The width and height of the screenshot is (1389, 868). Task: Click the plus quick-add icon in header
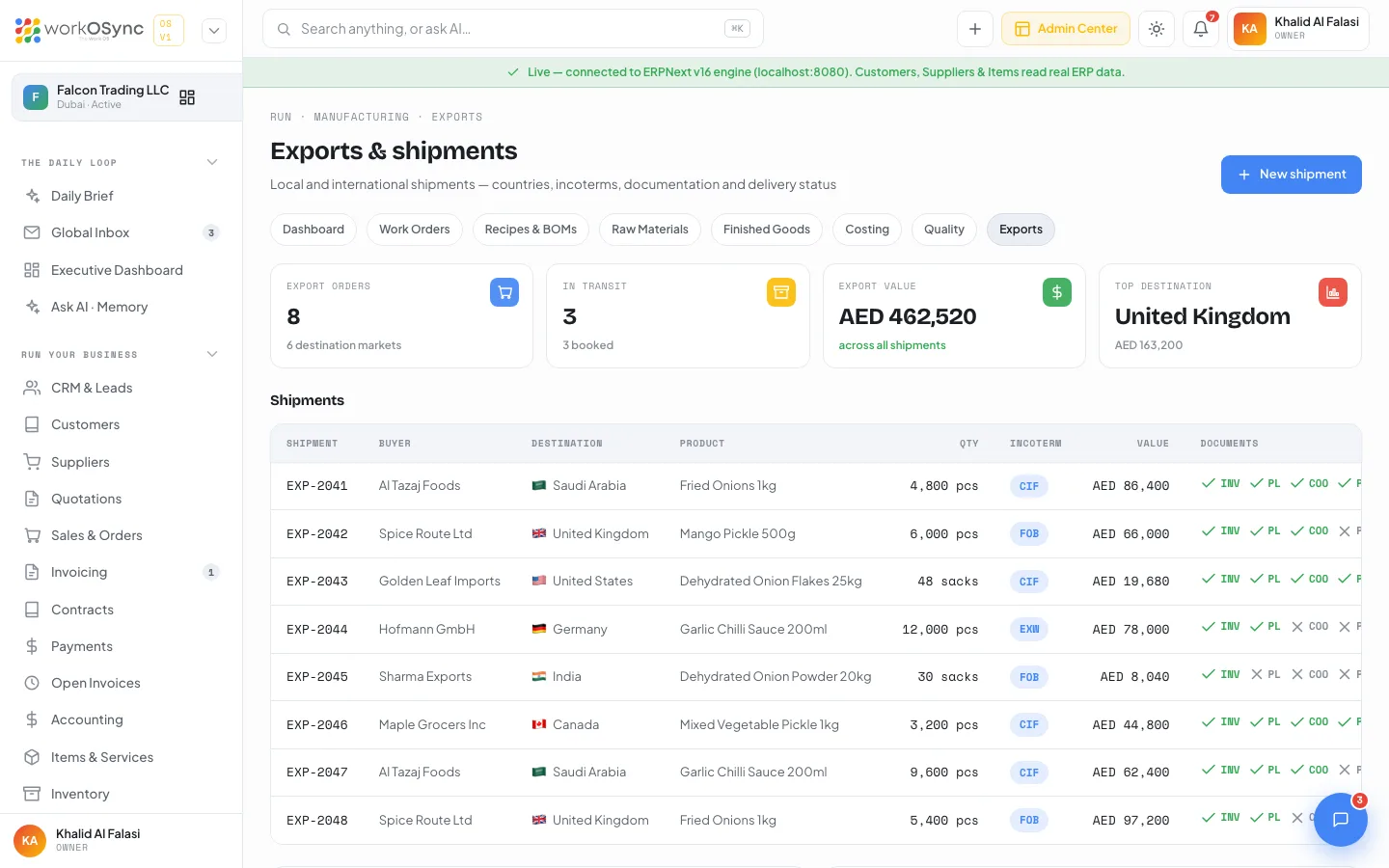pyautogui.click(x=975, y=29)
